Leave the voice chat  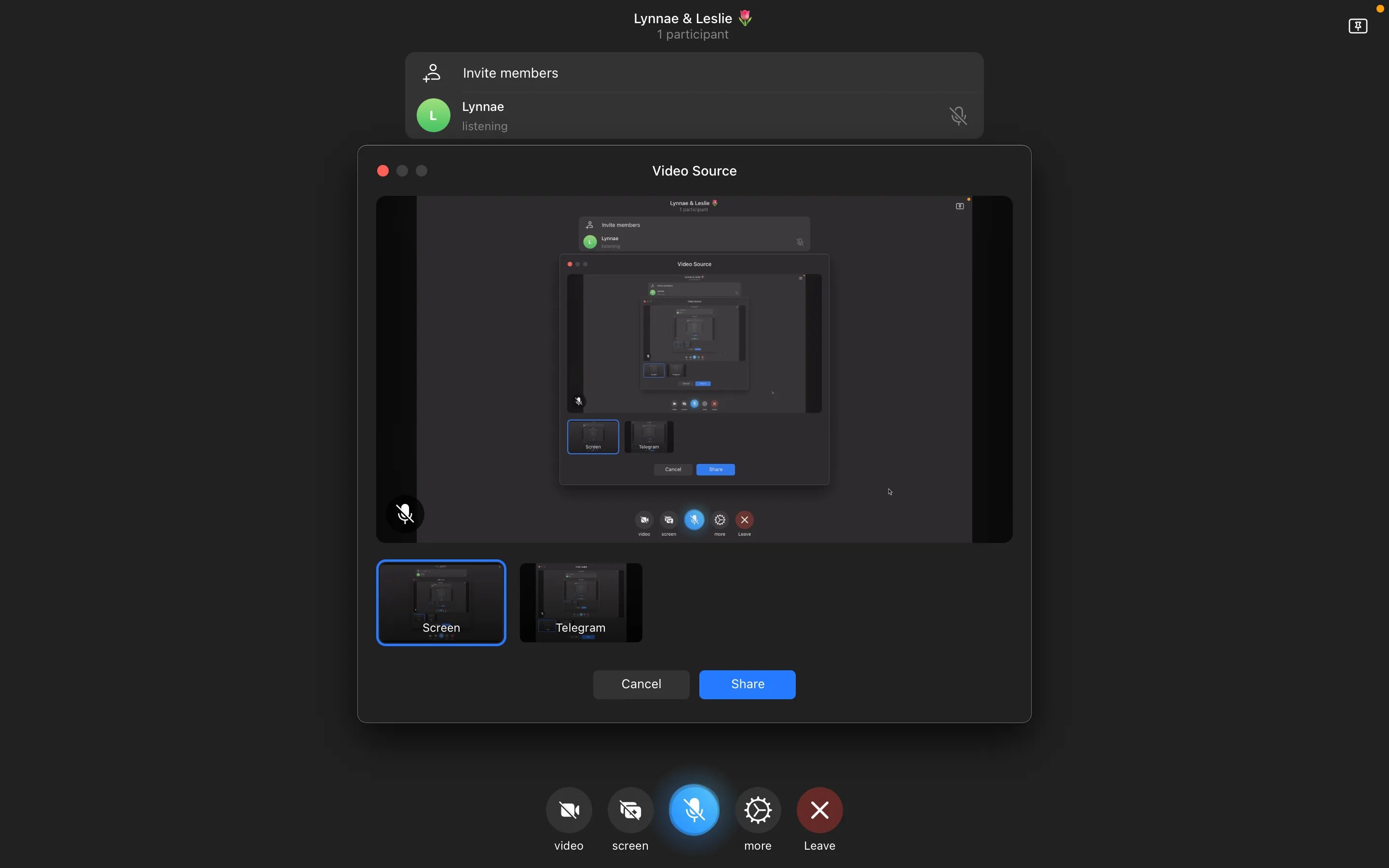click(x=819, y=810)
